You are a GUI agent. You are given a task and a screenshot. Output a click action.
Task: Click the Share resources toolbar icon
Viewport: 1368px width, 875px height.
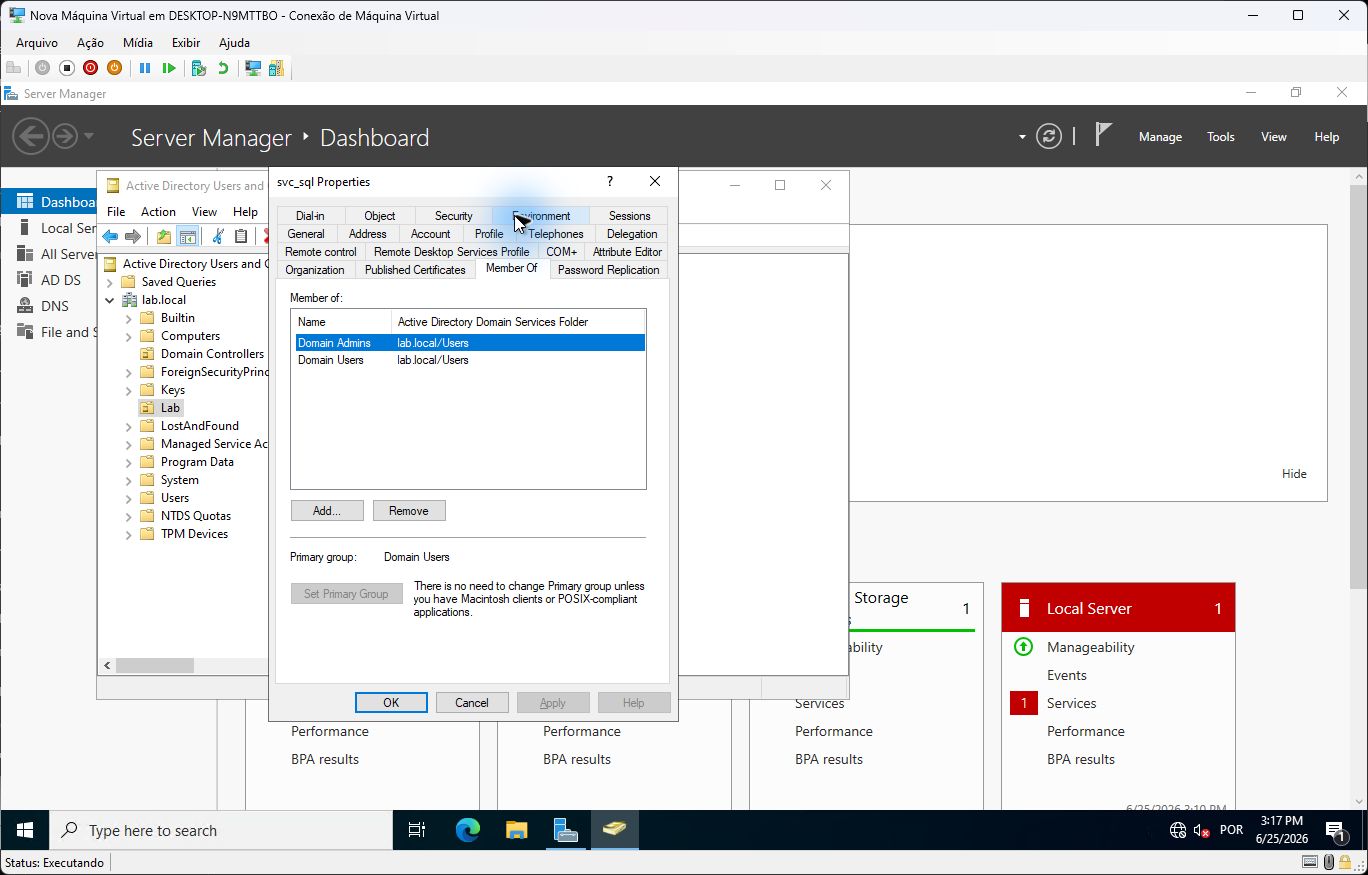tap(276, 68)
